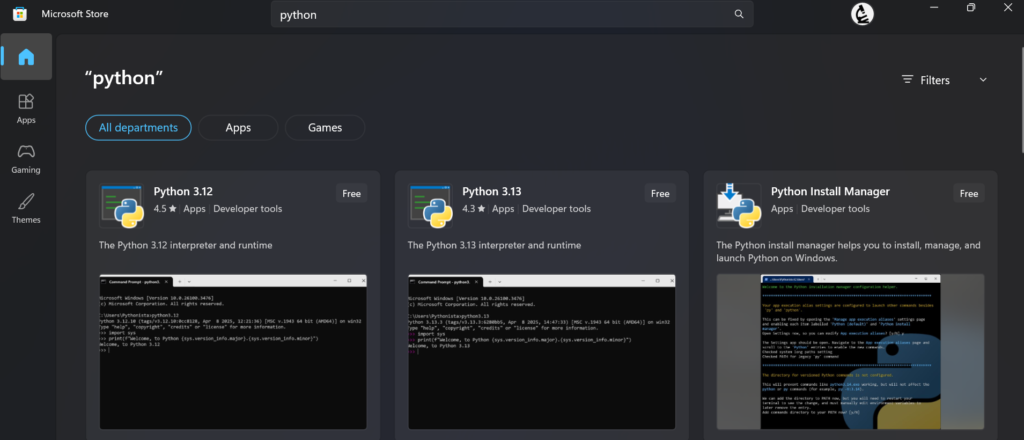Click Free button for Python 3.12
Viewport: 1024px width, 440px height.
(x=351, y=193)
